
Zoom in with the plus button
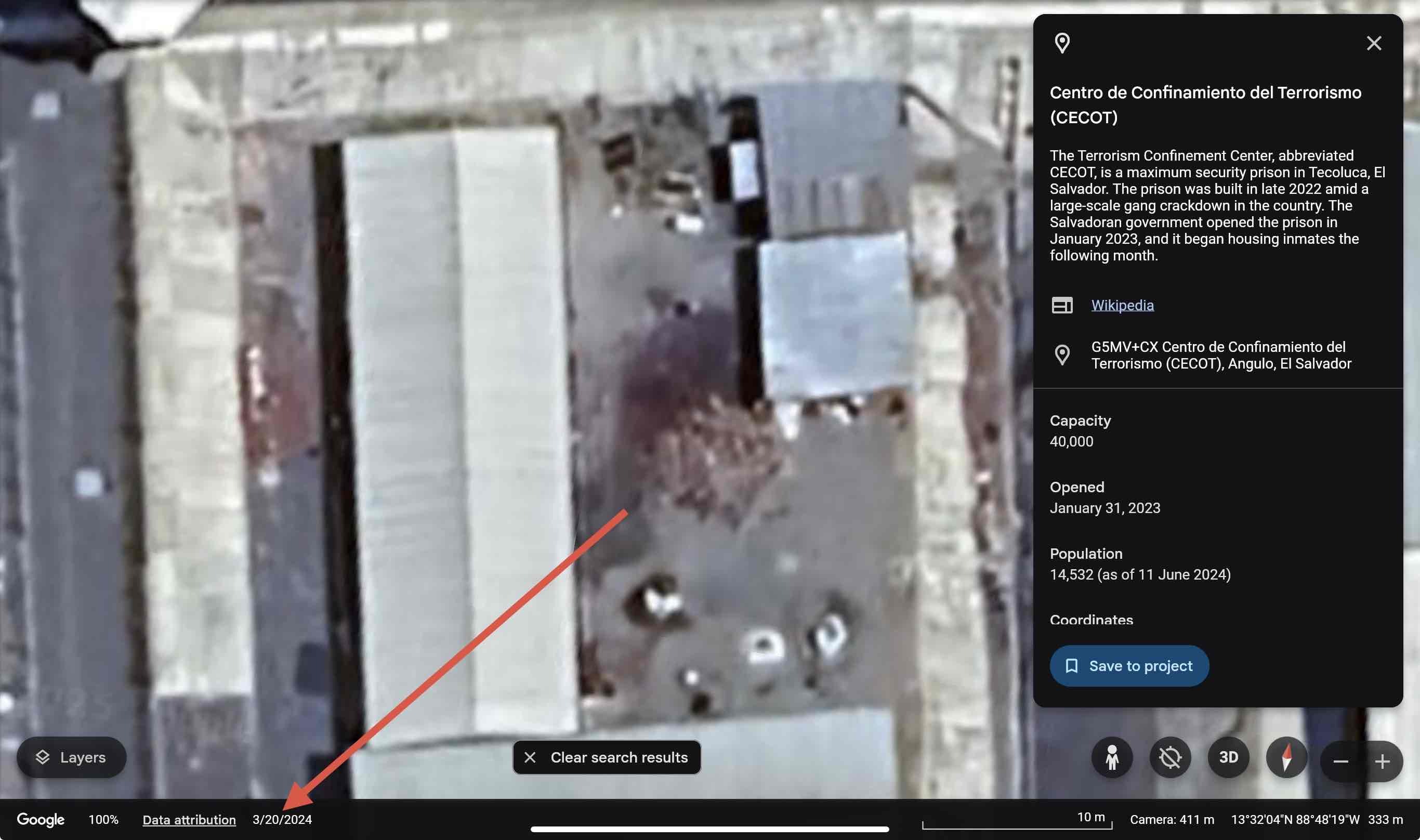(1382, 762)
